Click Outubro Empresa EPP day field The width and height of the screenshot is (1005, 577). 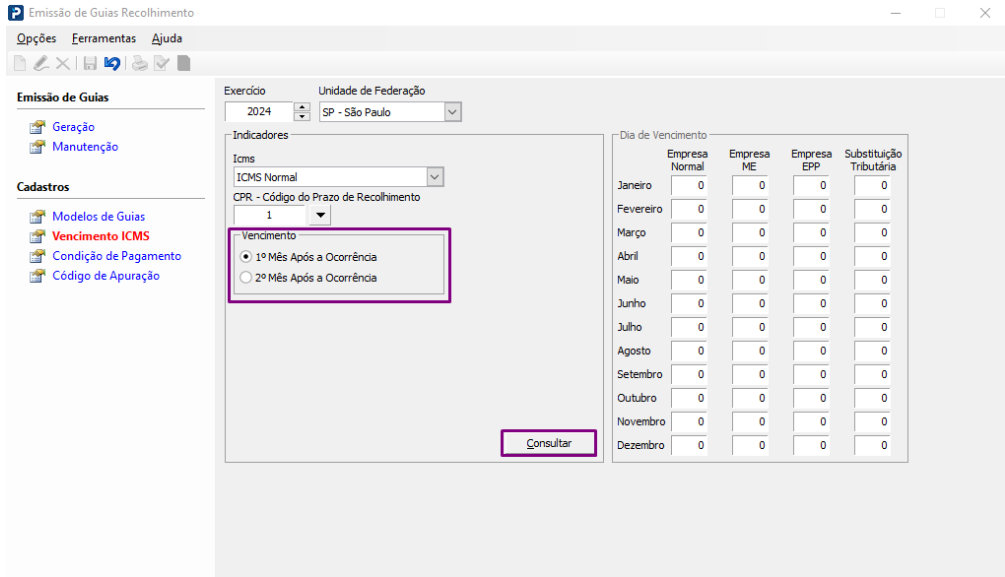coord(811,398)
